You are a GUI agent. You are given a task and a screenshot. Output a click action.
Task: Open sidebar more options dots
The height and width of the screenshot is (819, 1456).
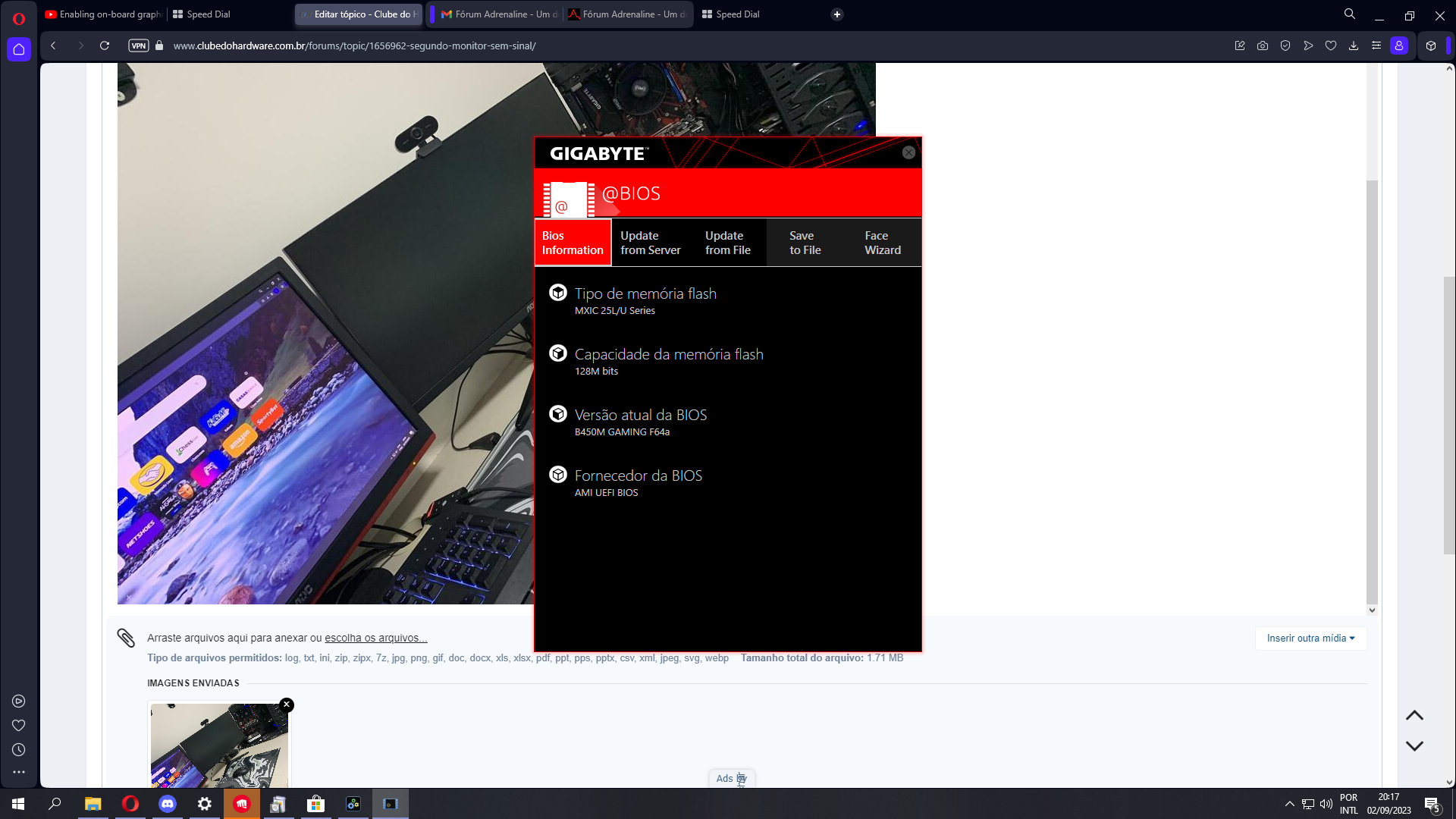click(19, 772)
